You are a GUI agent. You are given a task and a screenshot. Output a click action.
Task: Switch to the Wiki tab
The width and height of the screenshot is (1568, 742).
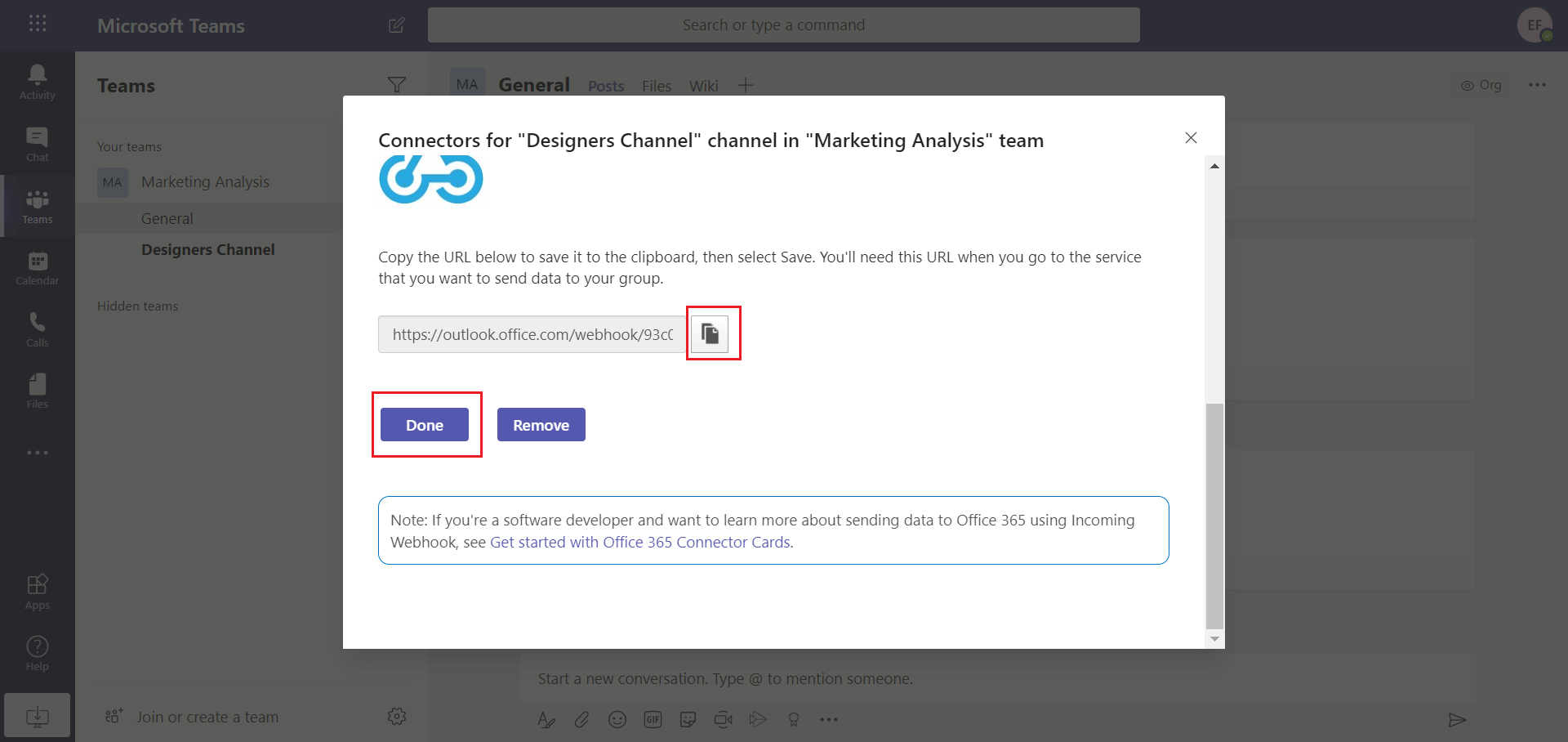703,86
